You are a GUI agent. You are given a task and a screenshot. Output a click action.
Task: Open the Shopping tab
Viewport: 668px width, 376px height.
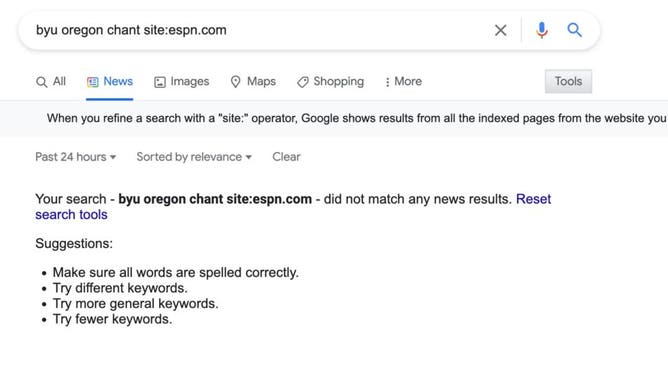[331, 81]
